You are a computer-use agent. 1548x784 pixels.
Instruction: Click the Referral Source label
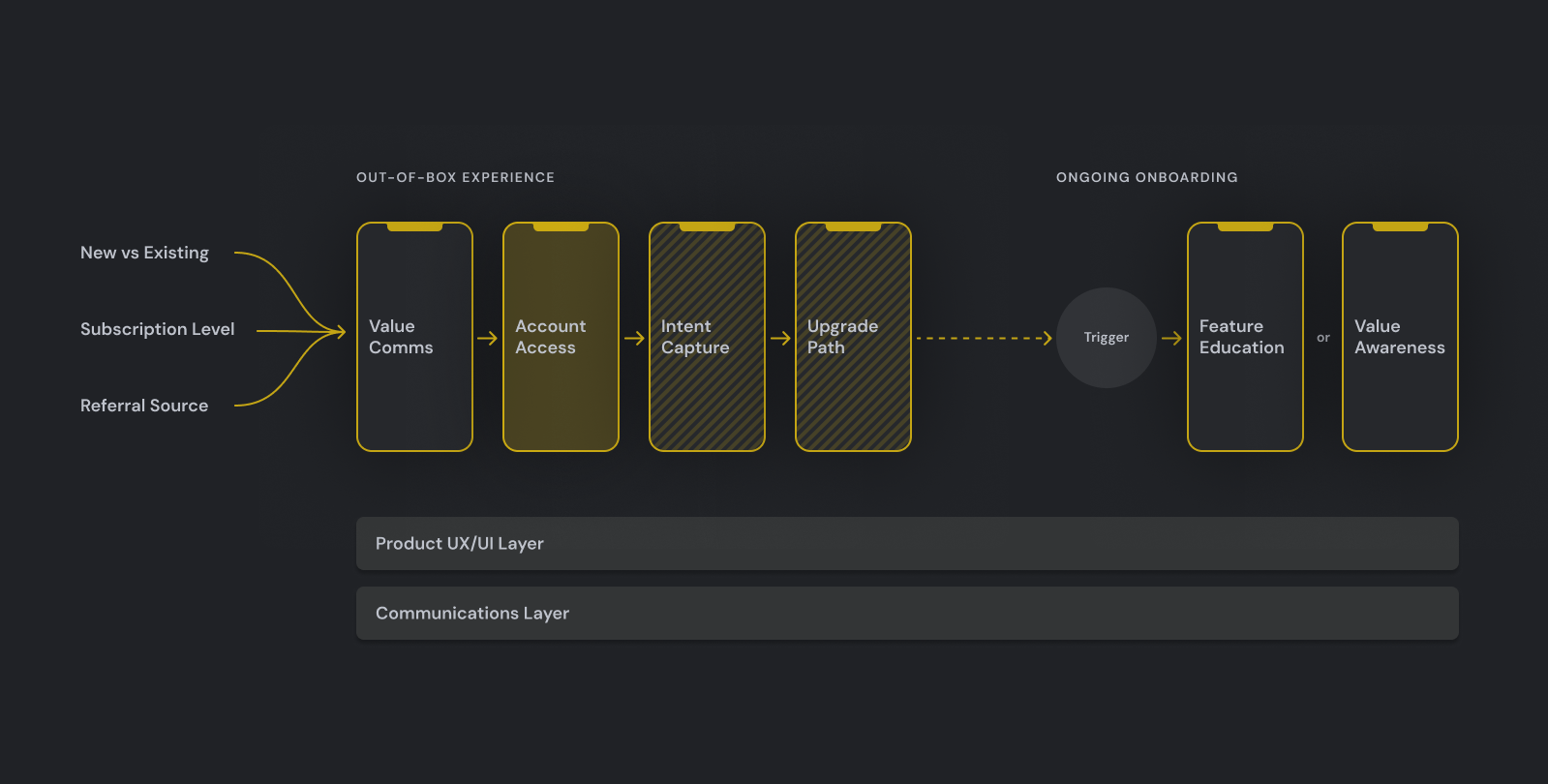(x=144, y=406)
